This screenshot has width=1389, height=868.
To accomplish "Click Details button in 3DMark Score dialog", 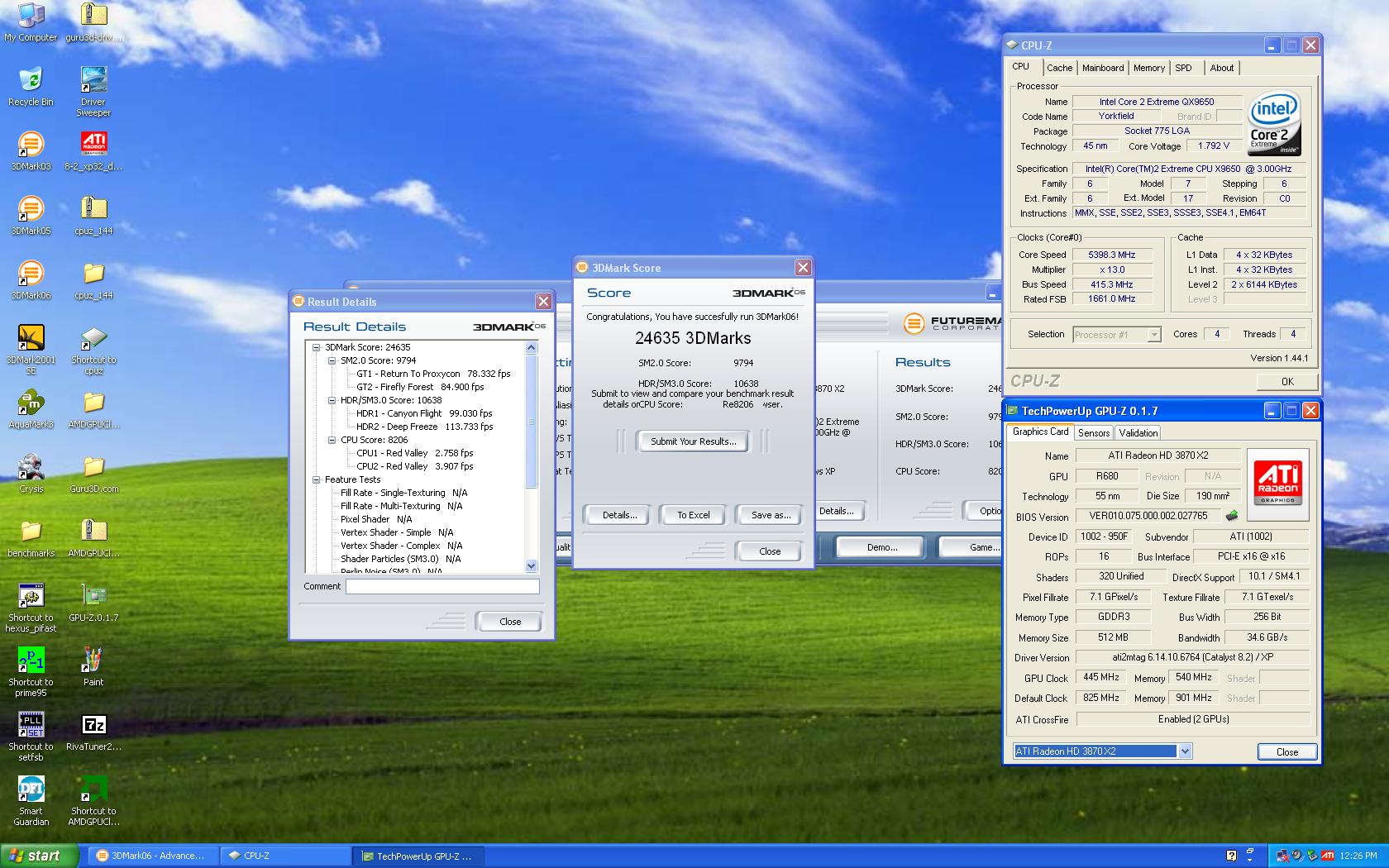I will (619, 515).
